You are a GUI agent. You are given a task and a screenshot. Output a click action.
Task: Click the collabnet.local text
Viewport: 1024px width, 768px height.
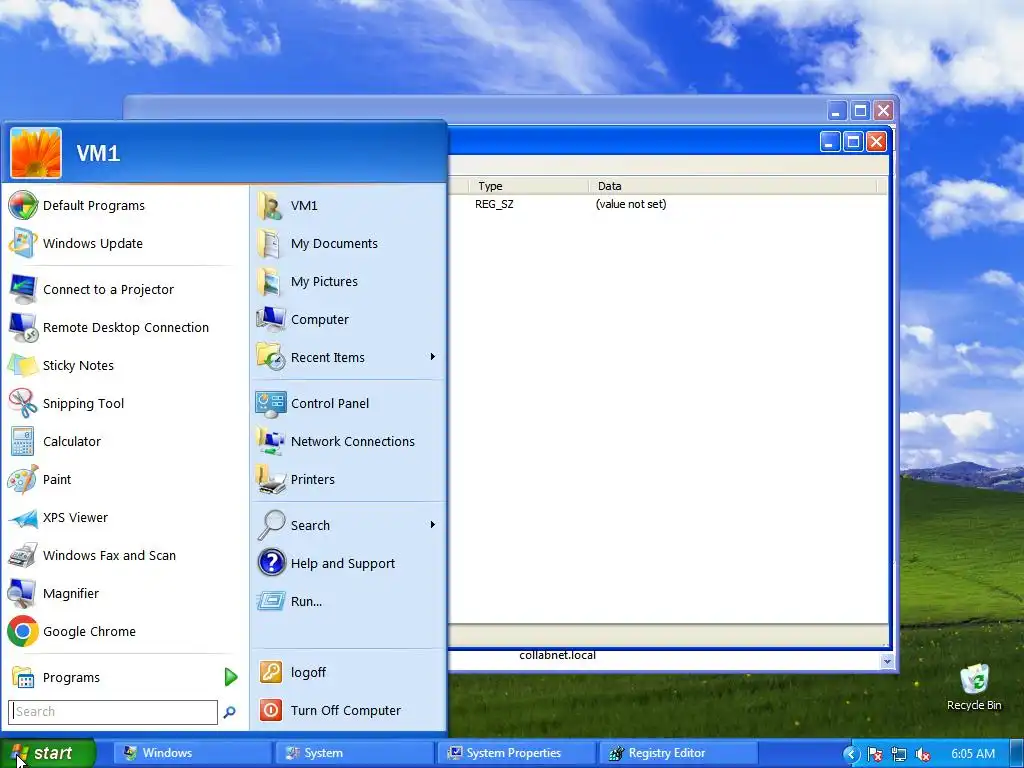pyautogui.click(x=558, y=655)
